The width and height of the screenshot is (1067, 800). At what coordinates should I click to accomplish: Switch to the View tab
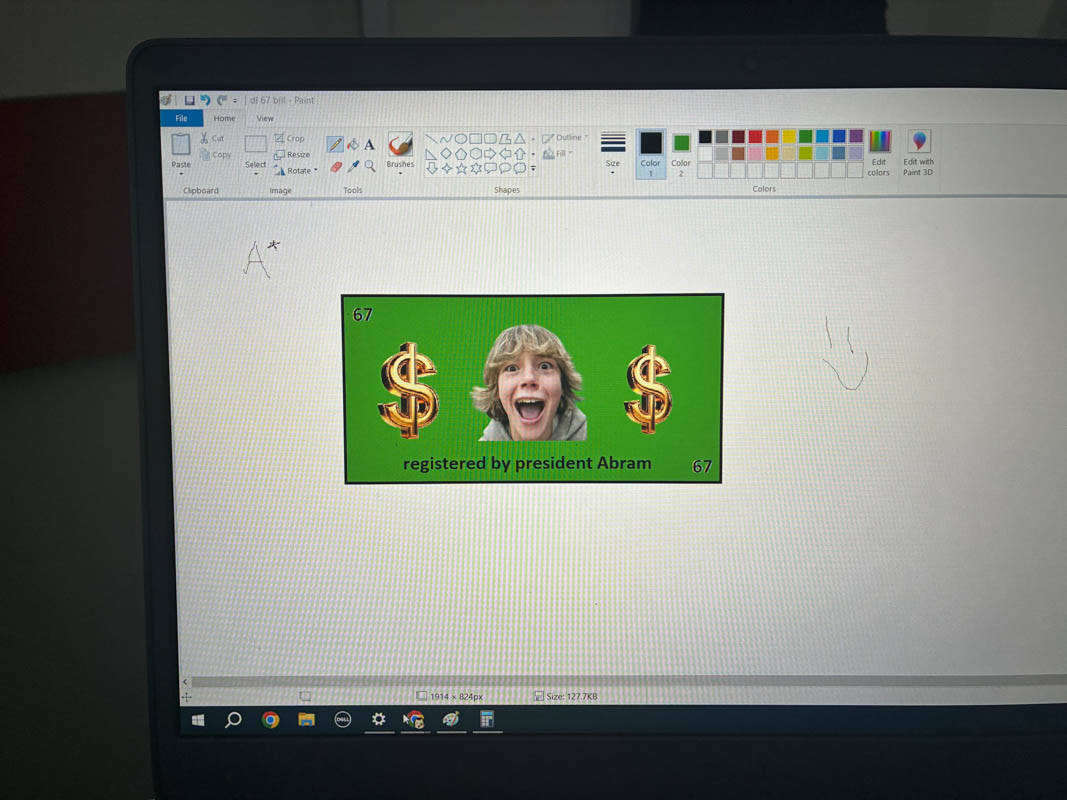(x=265, y=118)
